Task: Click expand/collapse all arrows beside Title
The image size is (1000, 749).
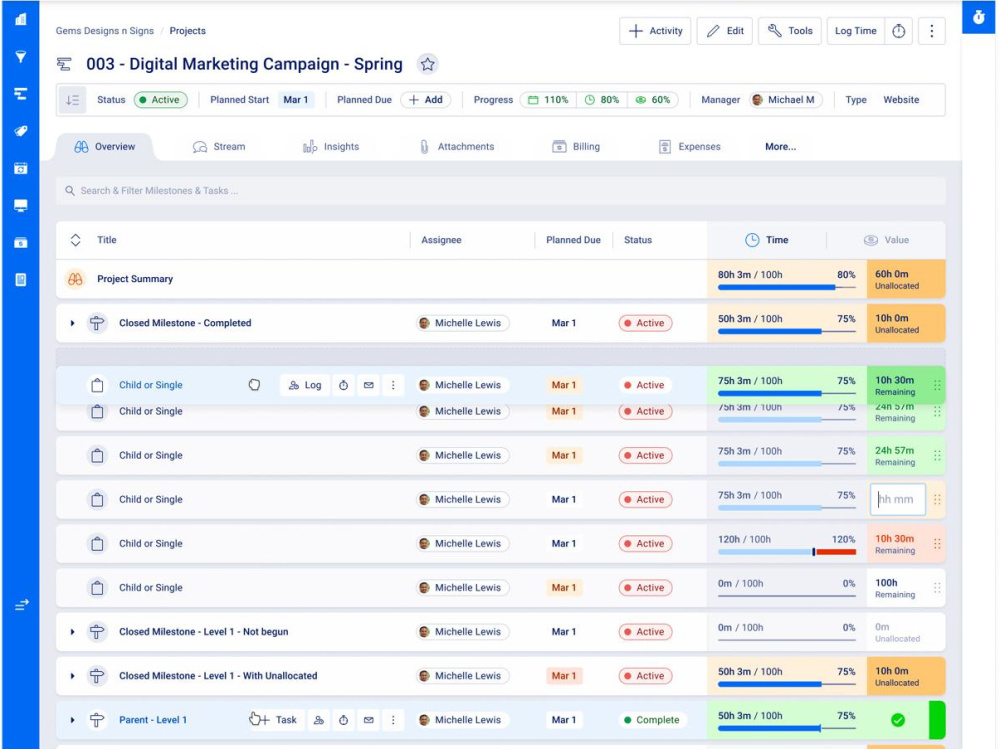Action: tap(75, 240)
